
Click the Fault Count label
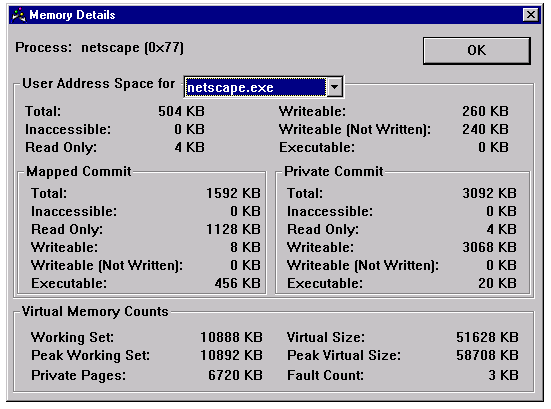pyautogui.click(x=325, y=375)
